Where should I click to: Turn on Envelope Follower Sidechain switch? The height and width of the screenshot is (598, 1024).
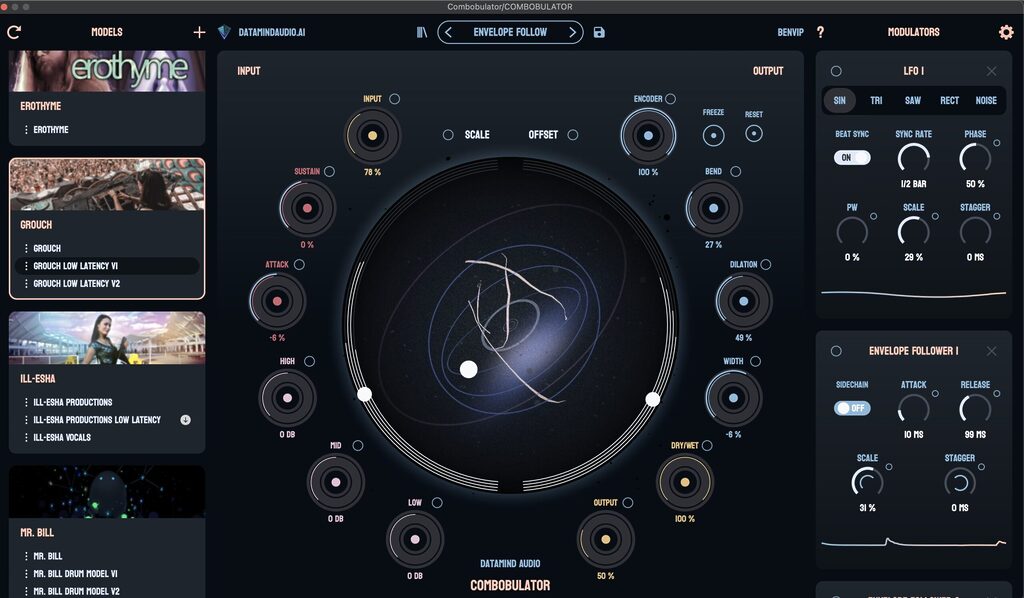(x=852, y=408)
